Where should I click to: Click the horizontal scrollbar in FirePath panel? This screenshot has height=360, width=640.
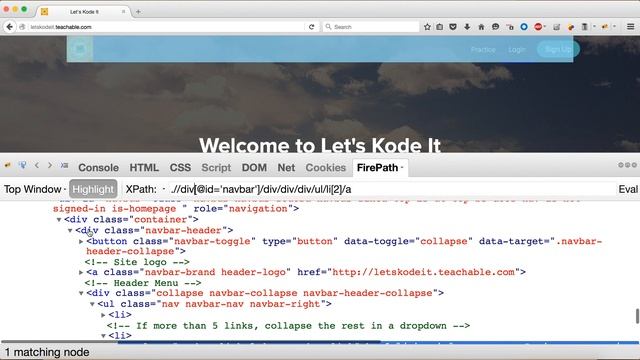191,342
